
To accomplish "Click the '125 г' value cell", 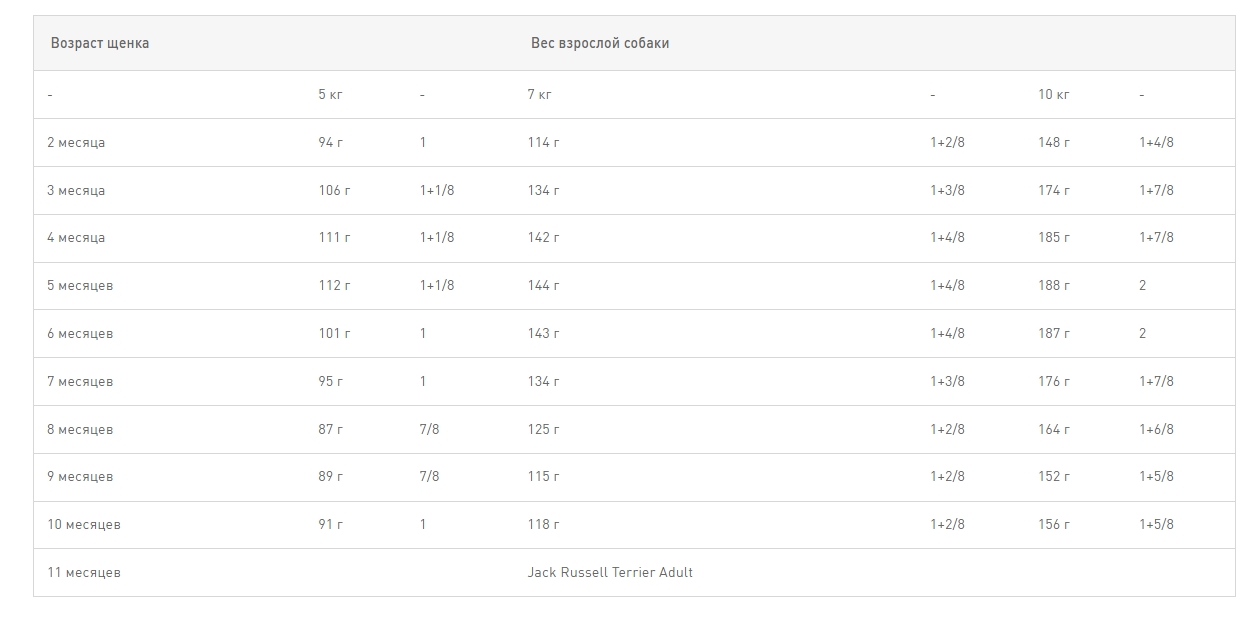I will [x=543, y=429].
